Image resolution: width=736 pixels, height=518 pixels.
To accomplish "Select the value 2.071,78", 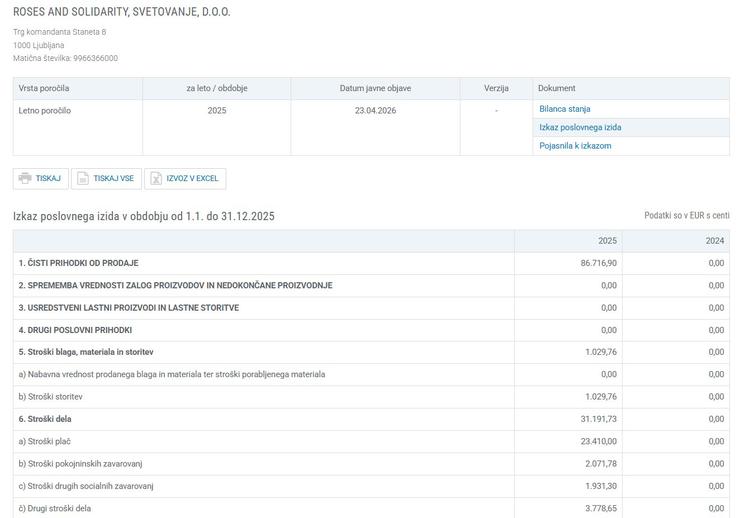I will coord(601,464).
